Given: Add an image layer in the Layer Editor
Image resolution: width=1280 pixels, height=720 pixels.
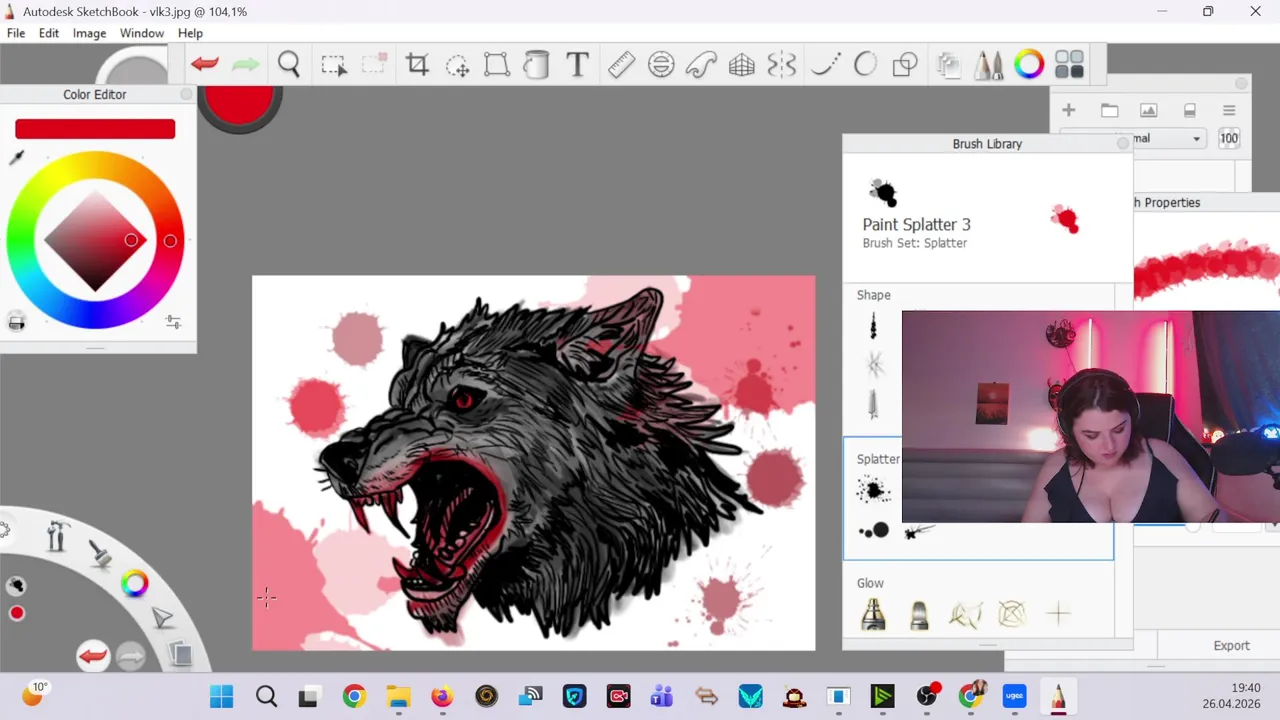Looking at the screenshot, I should [1149, 110].
